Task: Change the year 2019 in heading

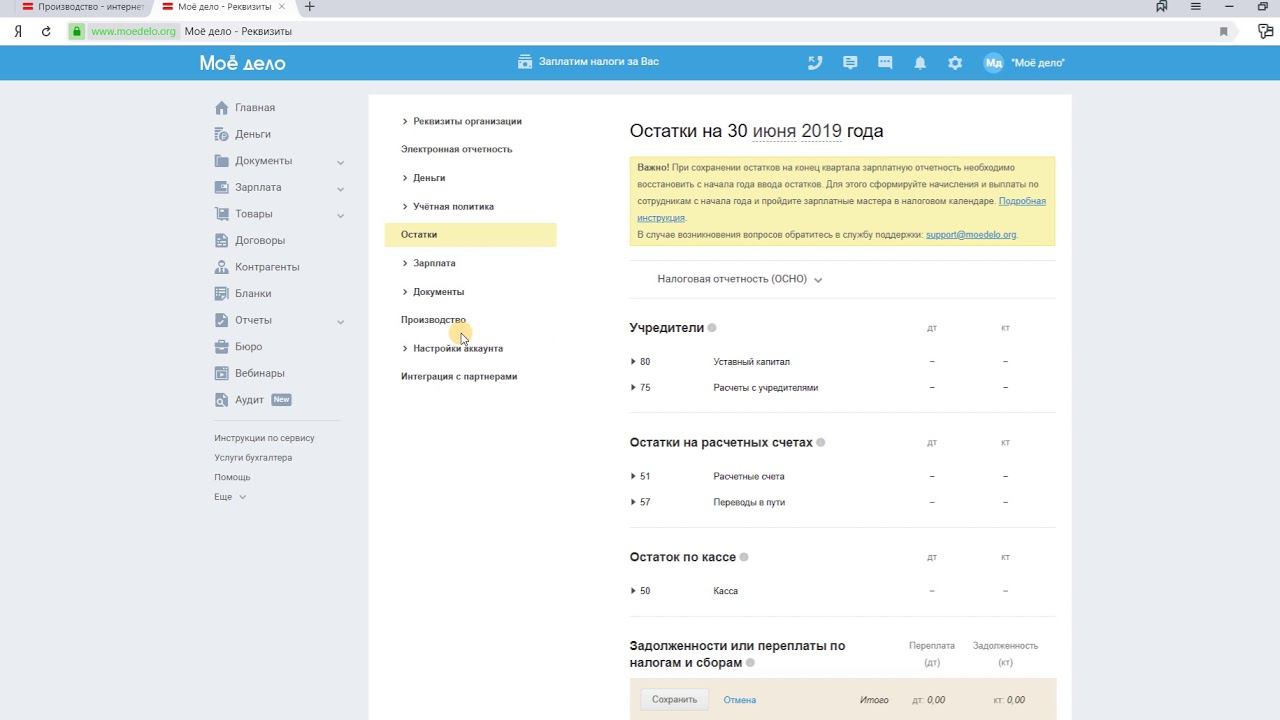Action: [821, 132]
